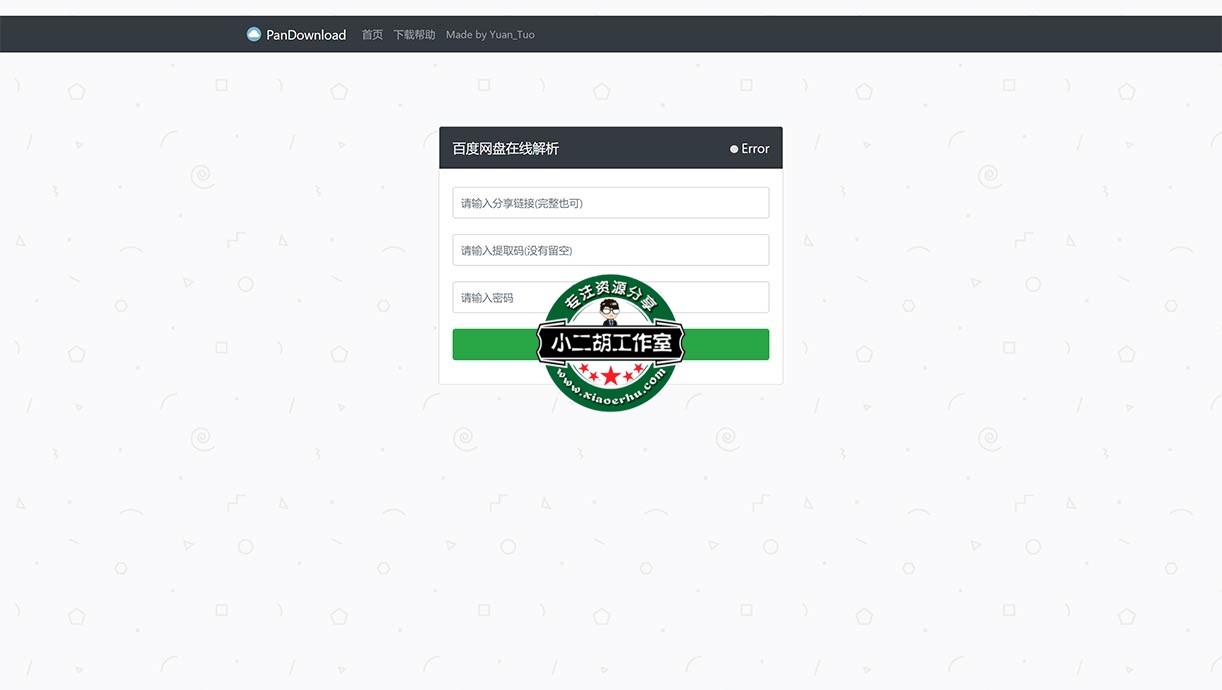Click the 小二胡工作室 black banner
Image resolution: width=1222 pixels, height=690 pixels.
(611, 344)
